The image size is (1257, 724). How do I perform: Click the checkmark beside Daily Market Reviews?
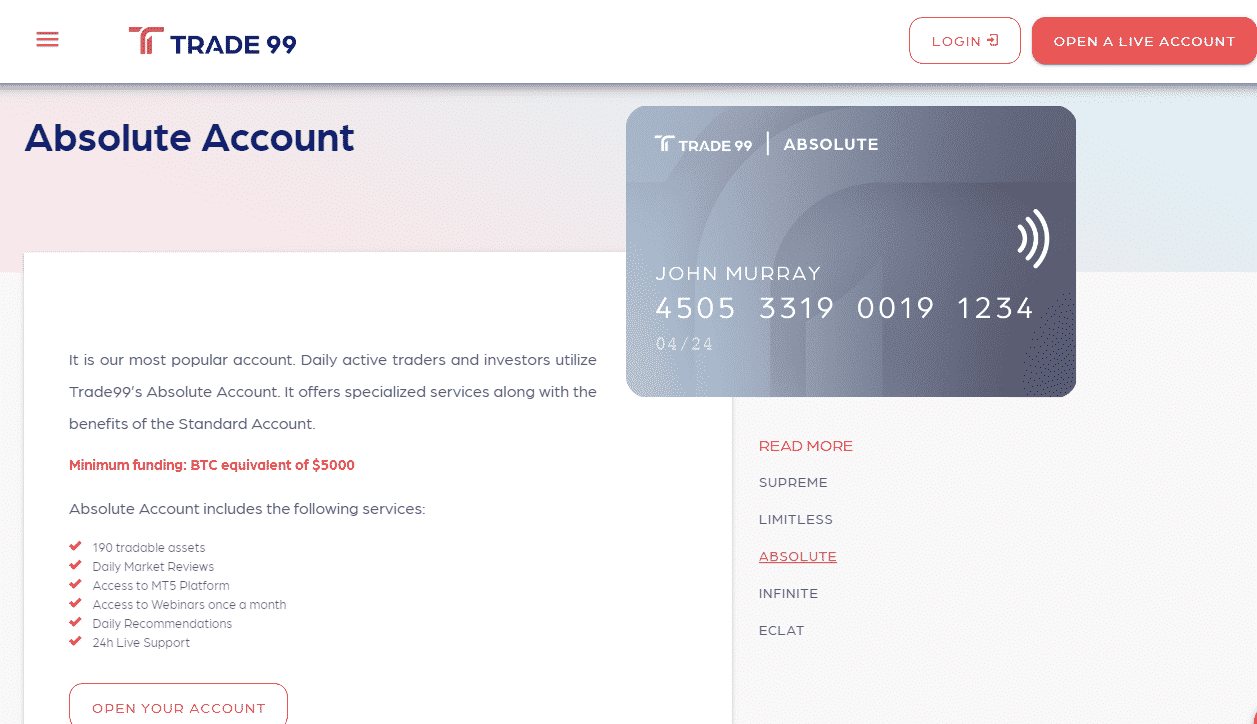coord(75,565)
